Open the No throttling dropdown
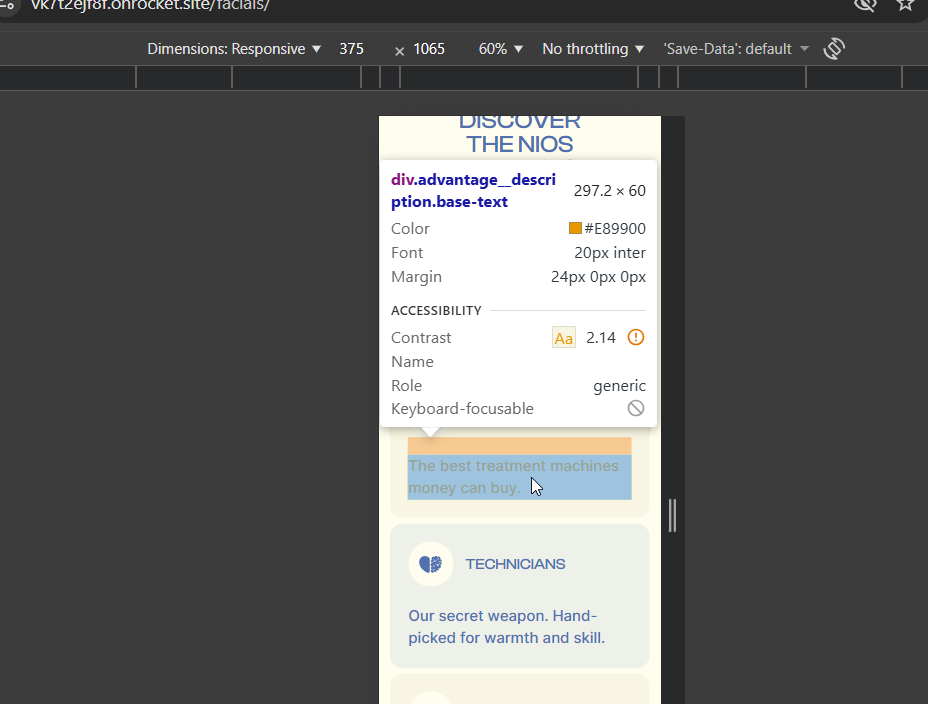Image resolution: width=928 pixels, height=704 pixels. click(592, 49)
